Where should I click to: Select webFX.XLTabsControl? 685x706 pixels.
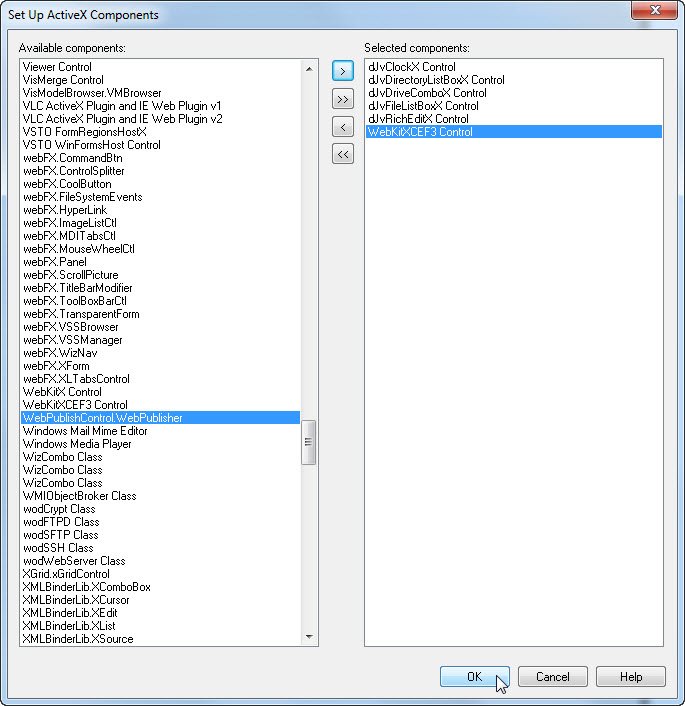pos(160,379)
